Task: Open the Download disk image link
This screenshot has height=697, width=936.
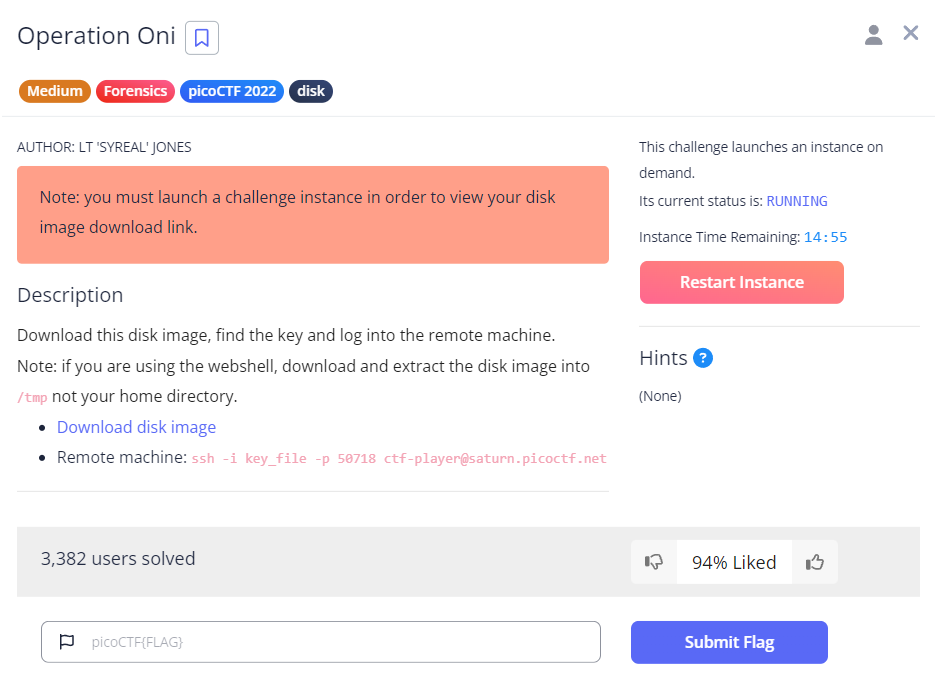Action: point(136,427)
